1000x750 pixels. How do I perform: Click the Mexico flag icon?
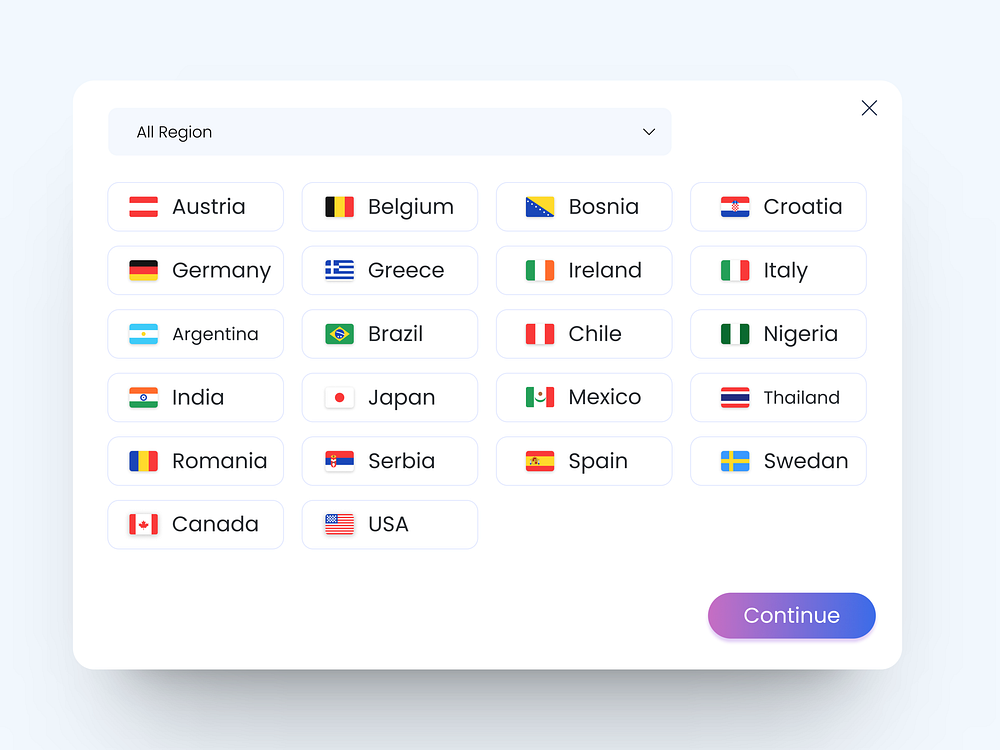click(538, 397)
